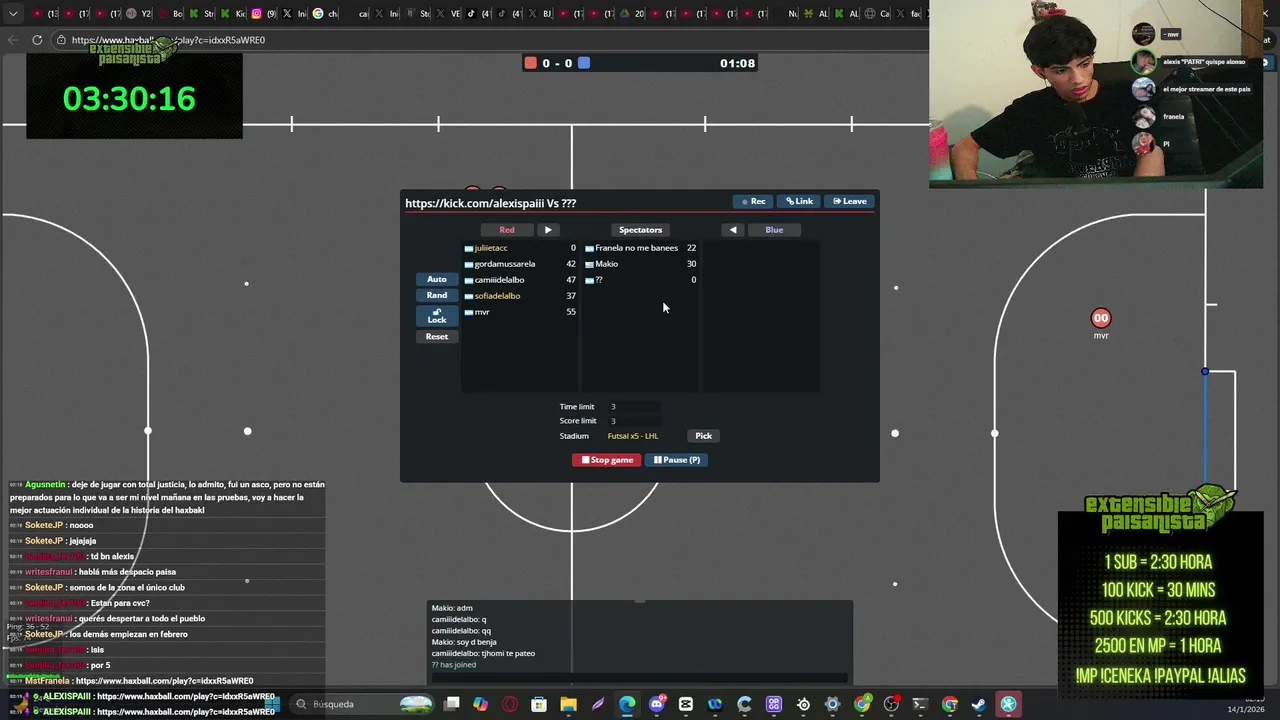Open Copilot from the taskbar
Screen dimensions: 1280x720
click(481, 704)
